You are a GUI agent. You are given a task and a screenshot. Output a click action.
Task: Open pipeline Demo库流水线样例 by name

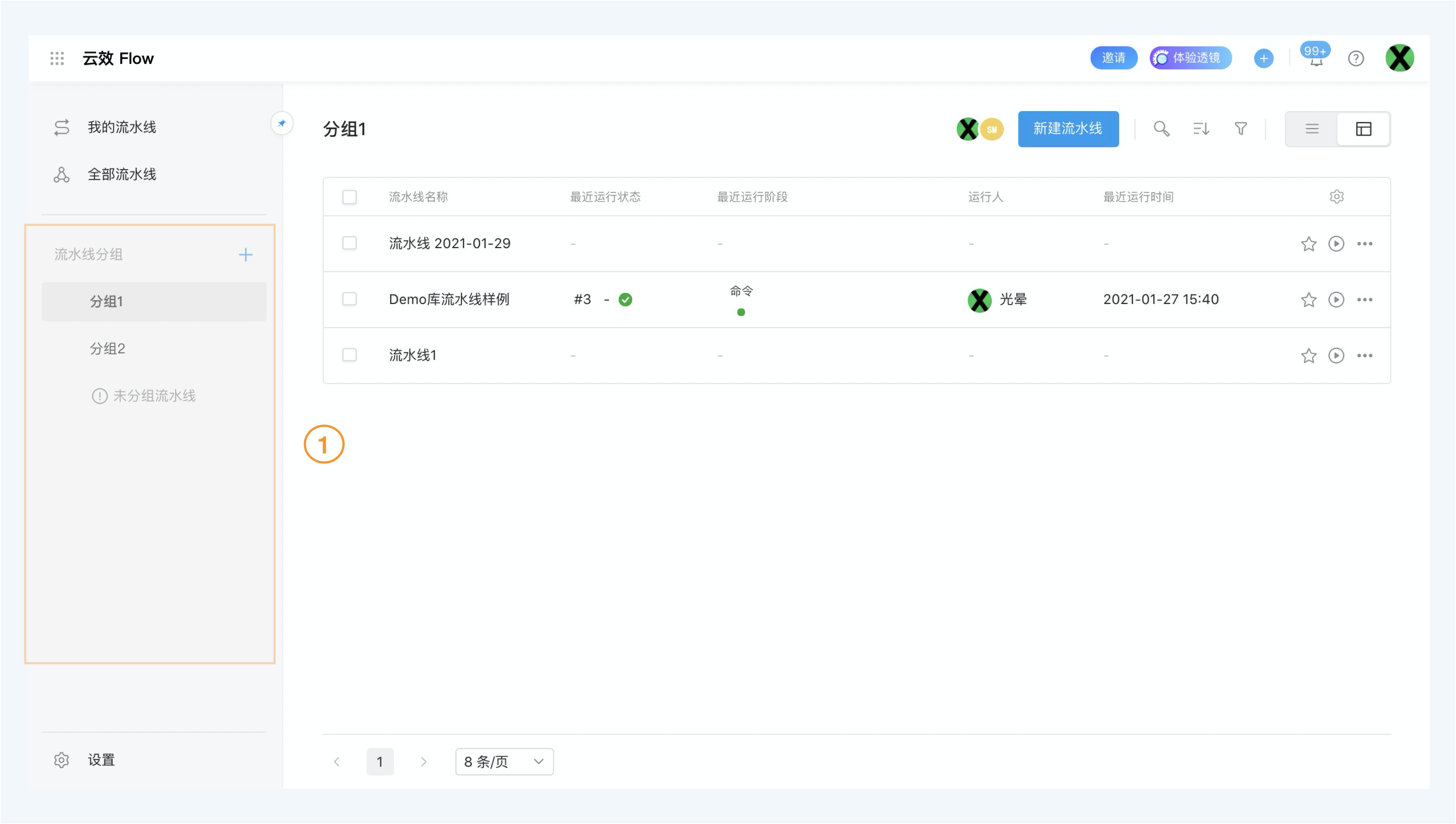[449, 299]
